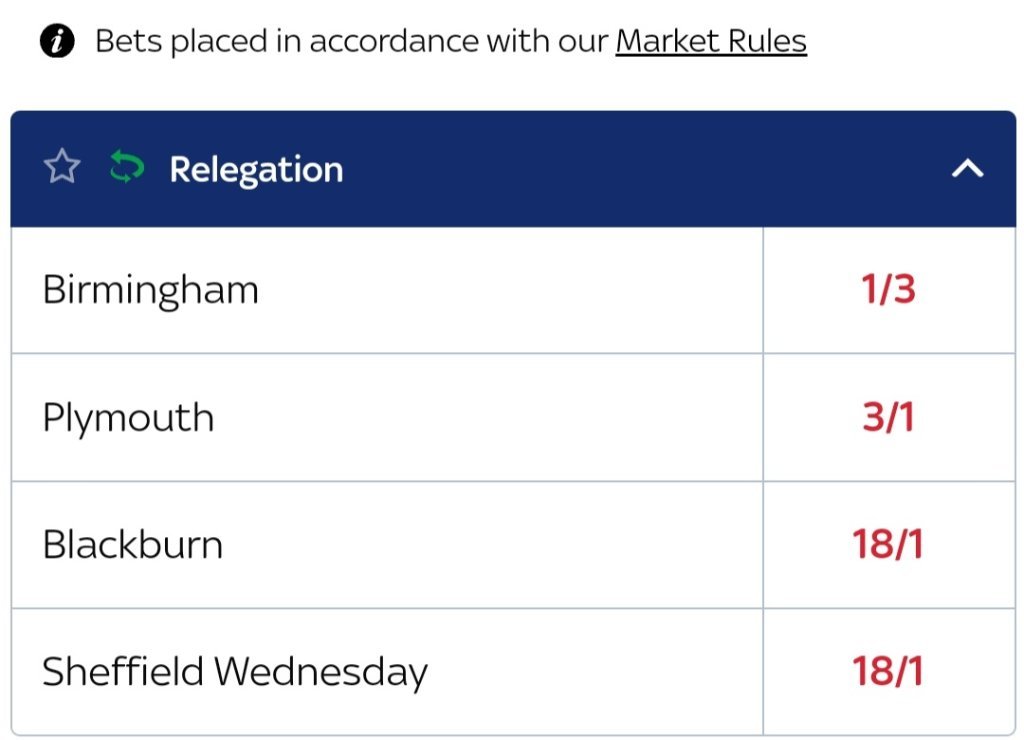Select Plymouth 3/1 relegation odds
Viewport: 1024px width, 740px height.
[888, 417]
